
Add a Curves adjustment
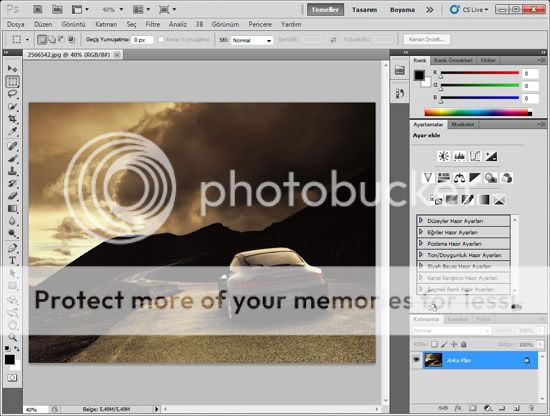click(x=475, y=156)
